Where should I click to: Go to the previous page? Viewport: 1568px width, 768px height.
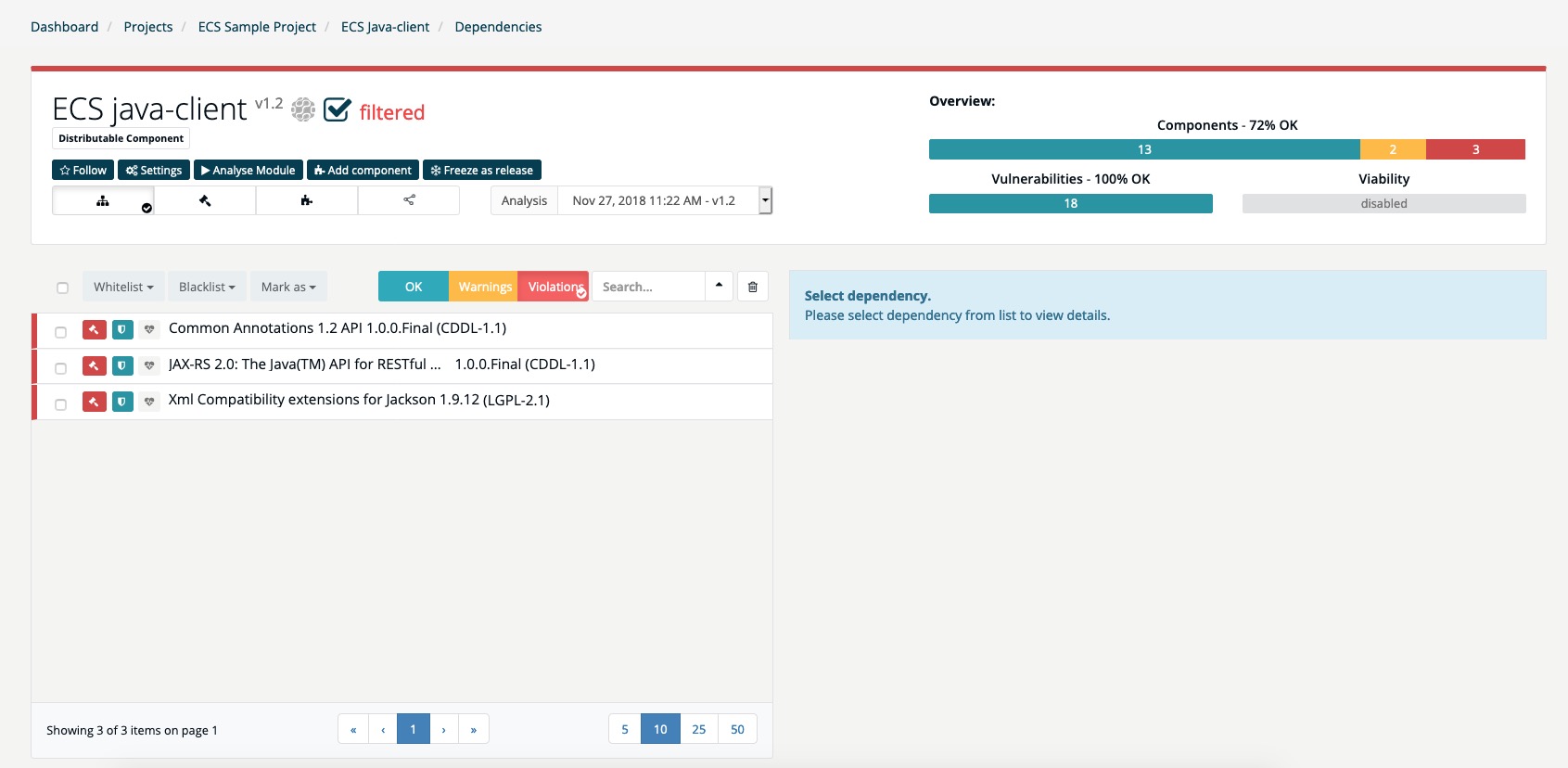pyautogui.click(x=383, y=729)
